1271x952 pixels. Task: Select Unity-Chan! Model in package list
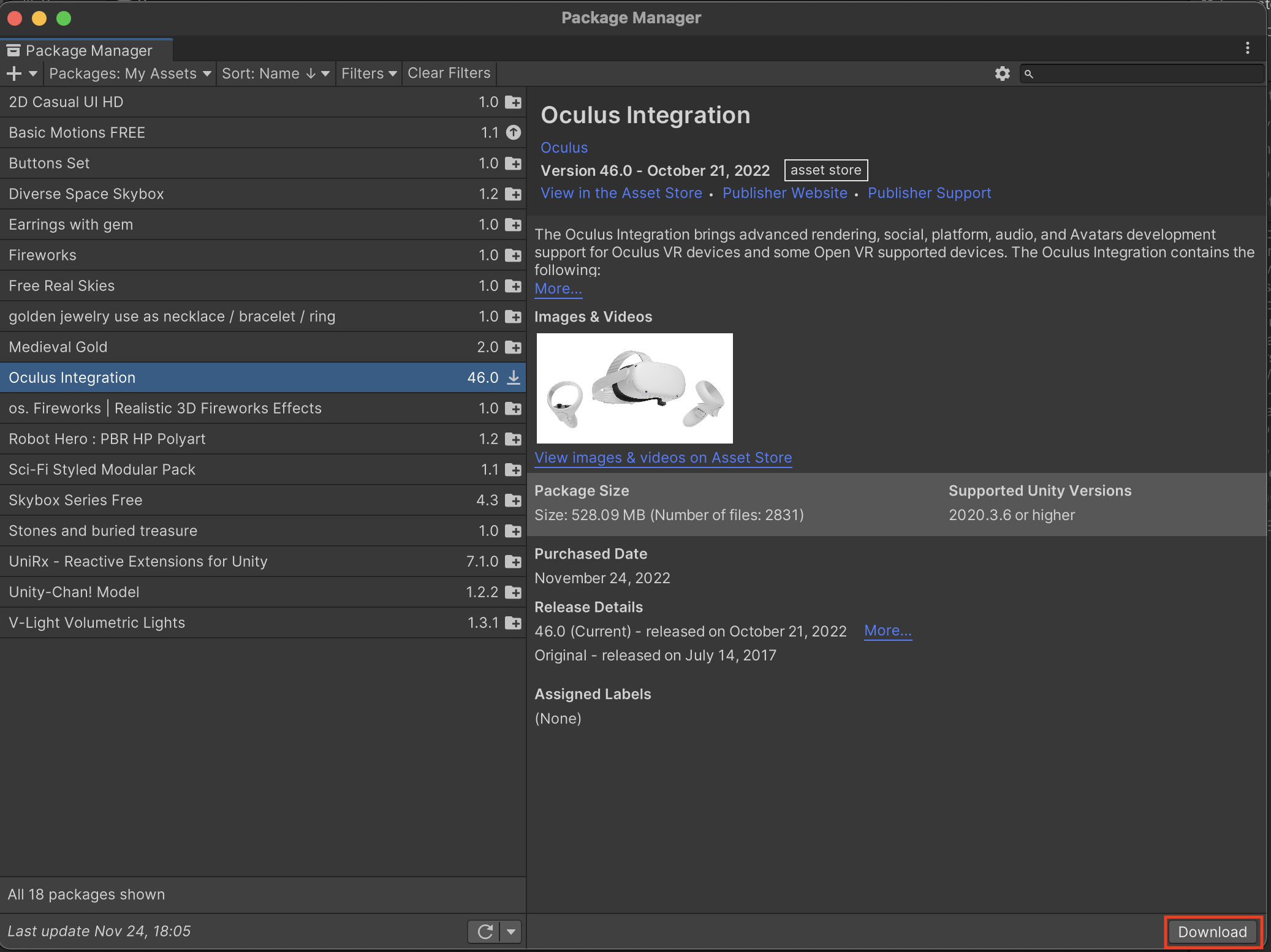[x=74, y=592]
